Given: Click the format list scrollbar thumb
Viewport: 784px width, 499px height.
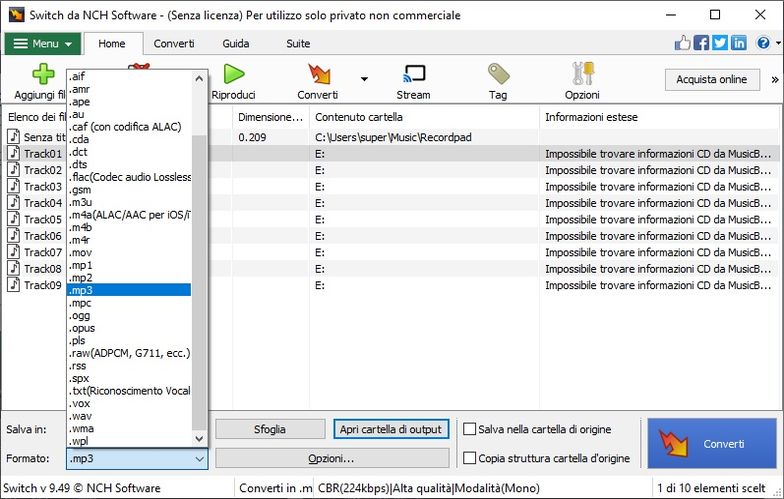Looking at the screenshot, I should pos(199,282).
